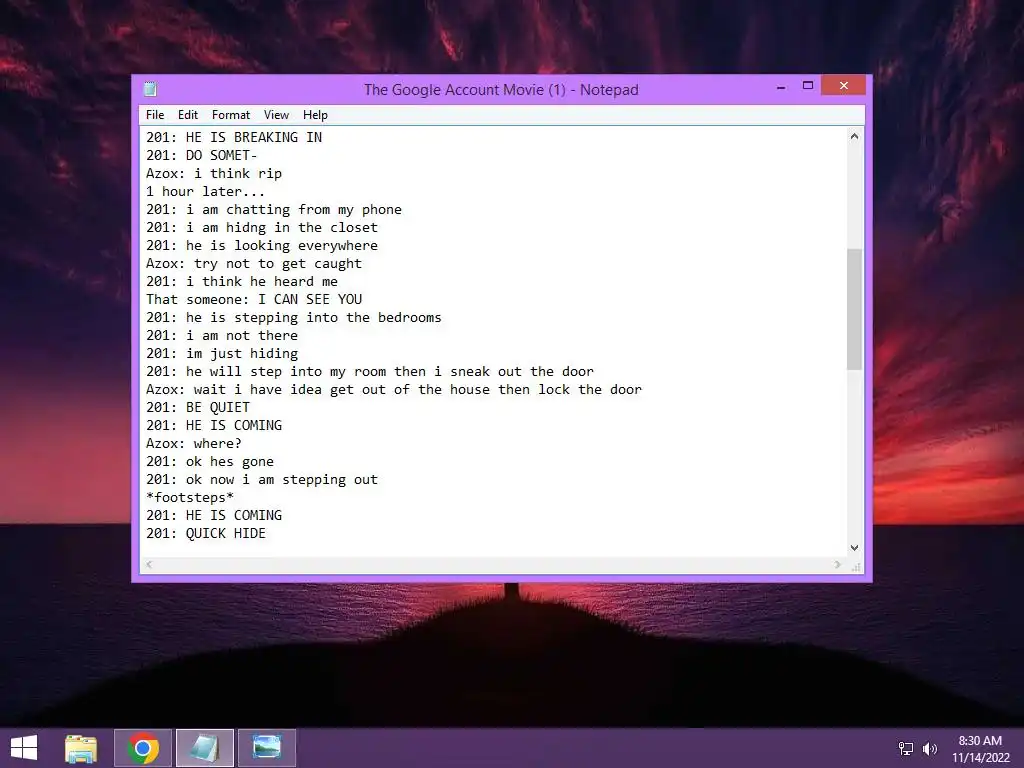The height and width of the screenshot is (768, 1024).
Task: Close the Notepad window
Action: pos(844,86)
